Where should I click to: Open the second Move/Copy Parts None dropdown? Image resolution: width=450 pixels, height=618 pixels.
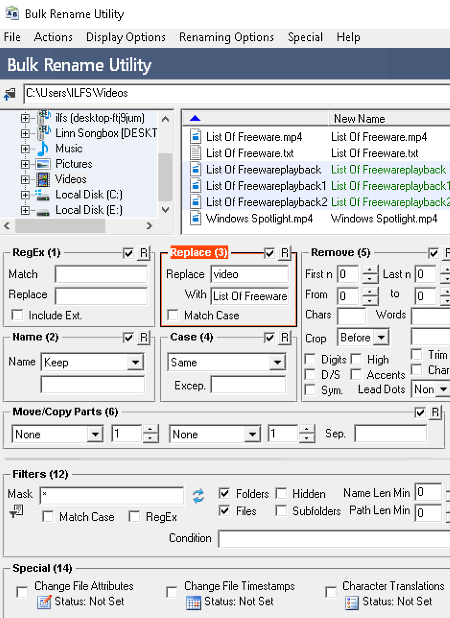pyautogui.click(x=252, y=434)
